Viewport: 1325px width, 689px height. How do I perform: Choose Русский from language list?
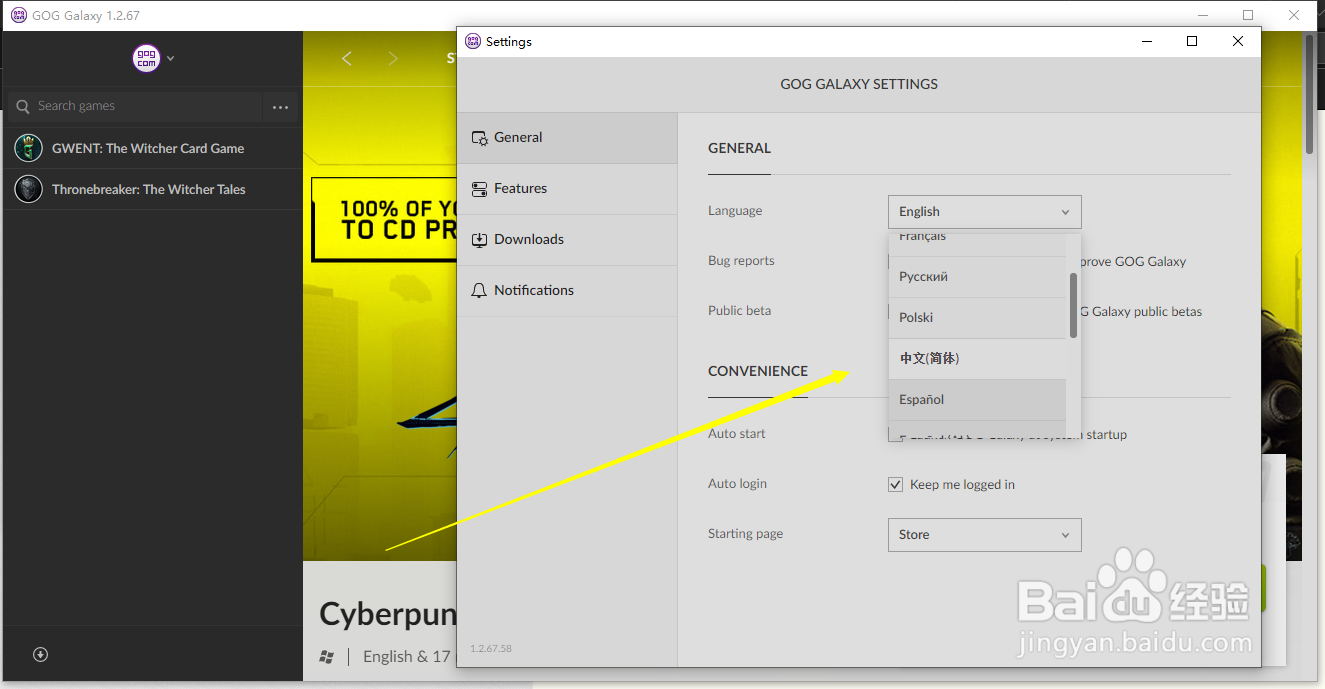[x=977, y=277]
